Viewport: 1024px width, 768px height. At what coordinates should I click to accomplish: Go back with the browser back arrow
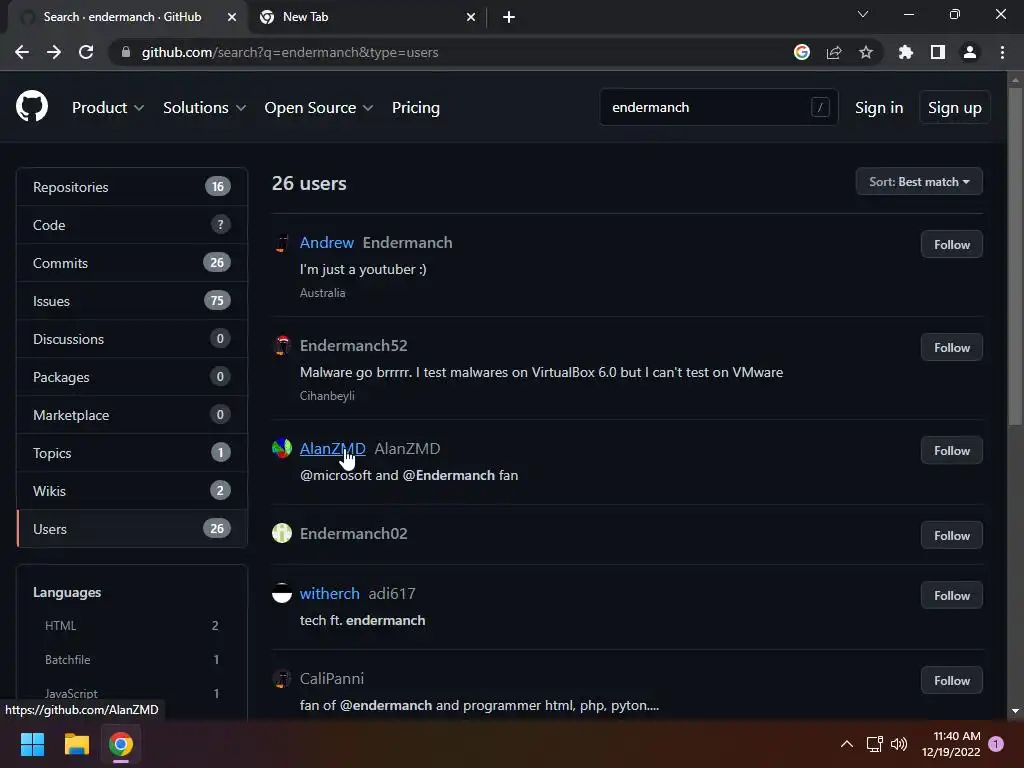[22, 52]
